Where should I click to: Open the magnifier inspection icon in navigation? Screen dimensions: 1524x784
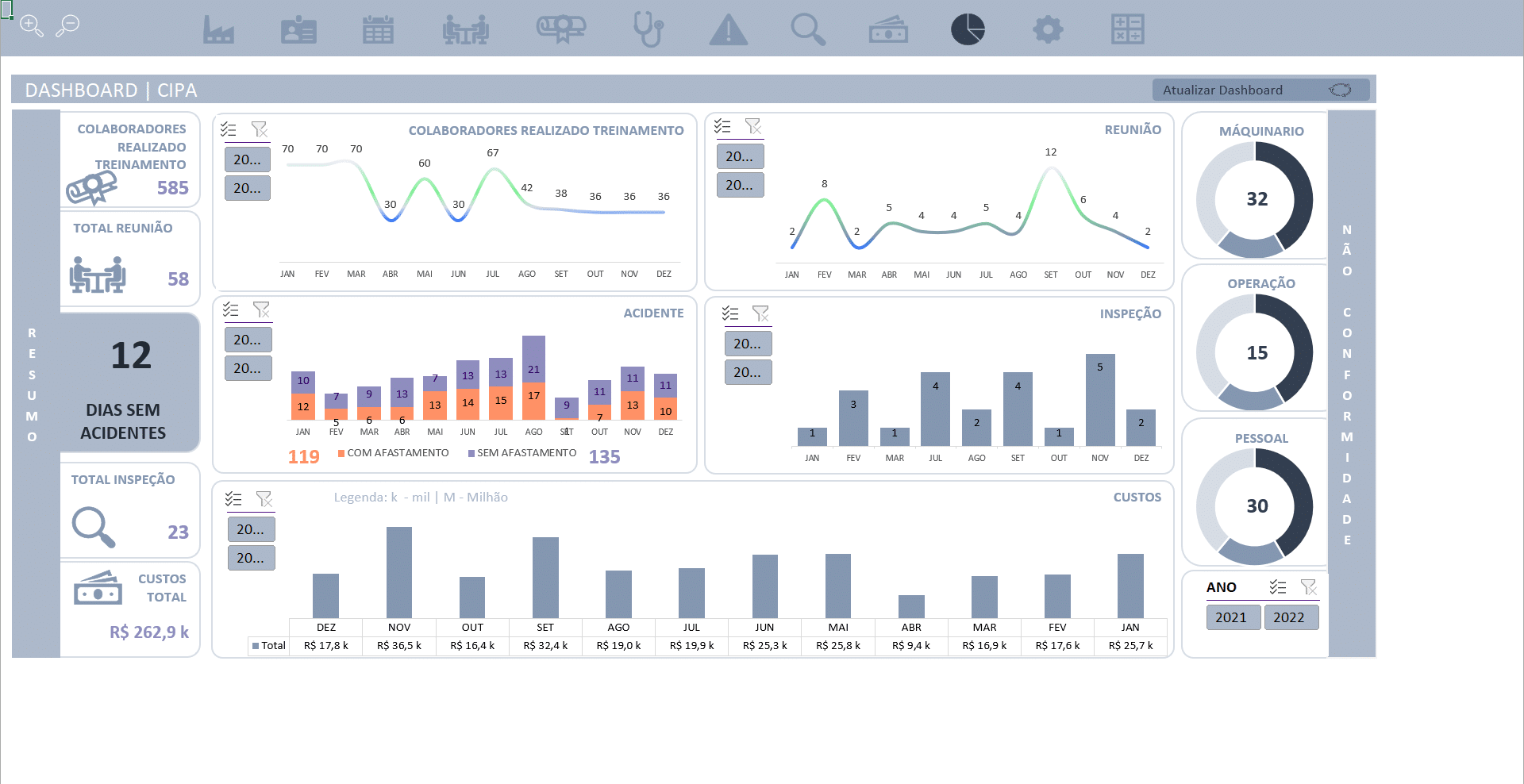tap(808, 30)
